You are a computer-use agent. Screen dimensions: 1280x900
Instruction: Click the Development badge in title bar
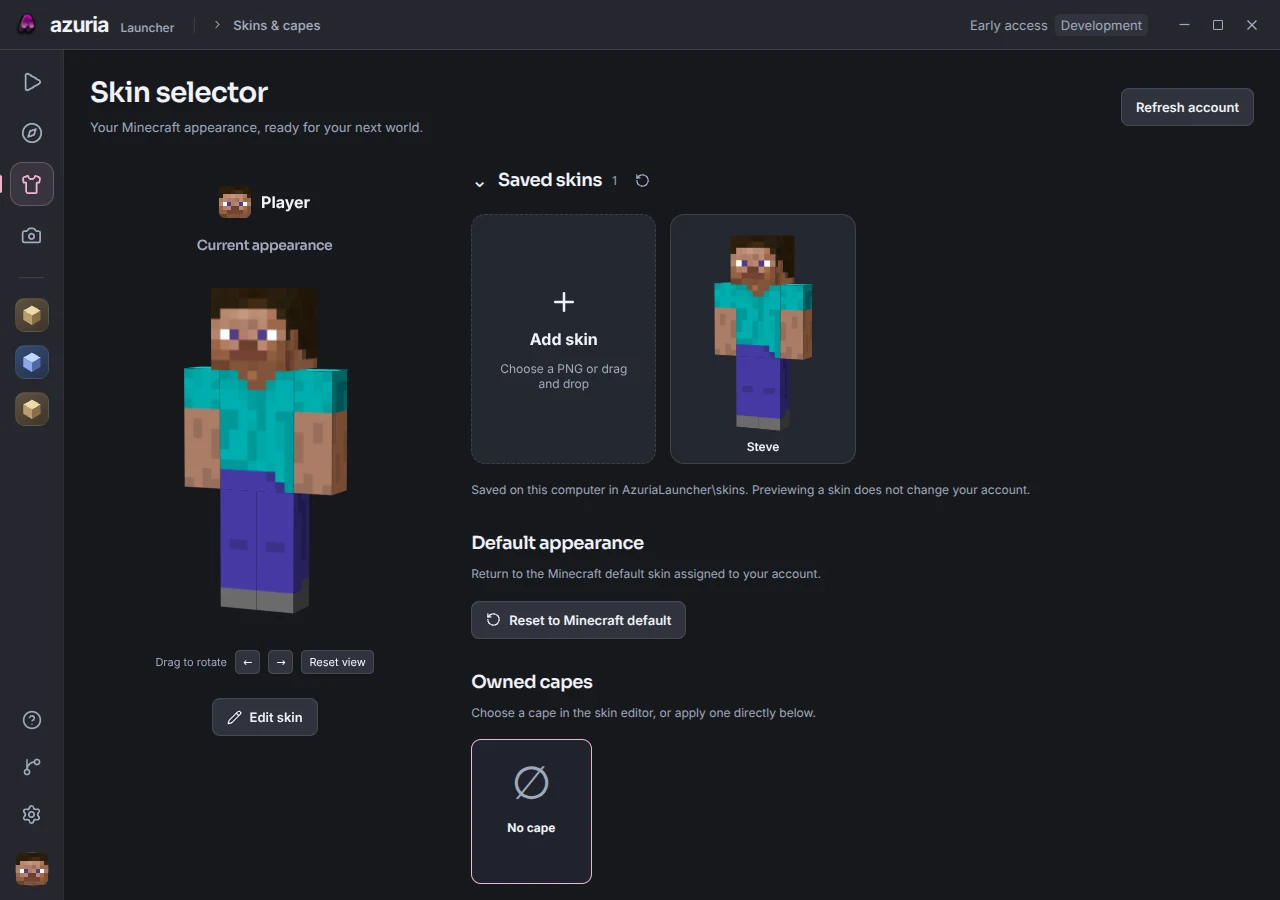click(x=1101, y=25)
